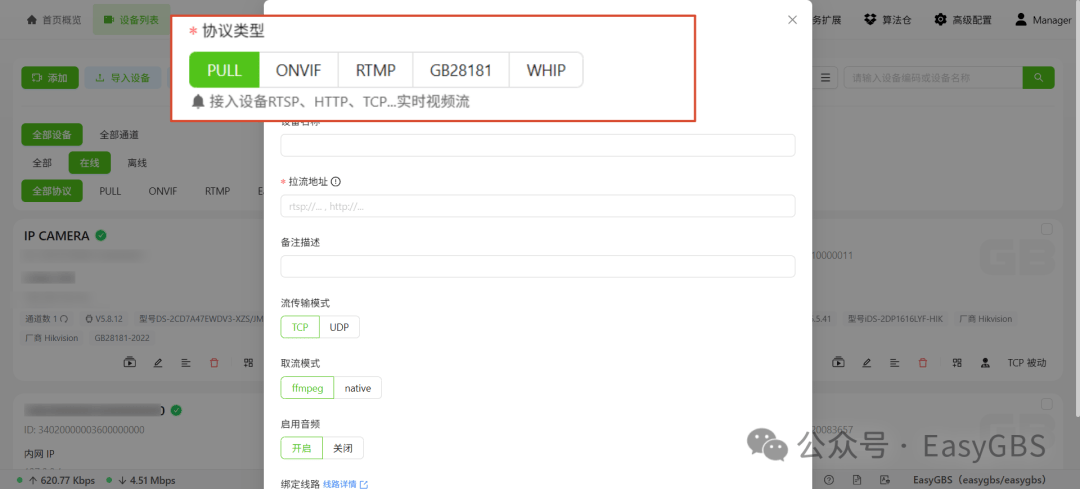Select 关闭 to disable audio
Image resolution: width=1080 pixels, height=489 pixels.
coord(342,448)
